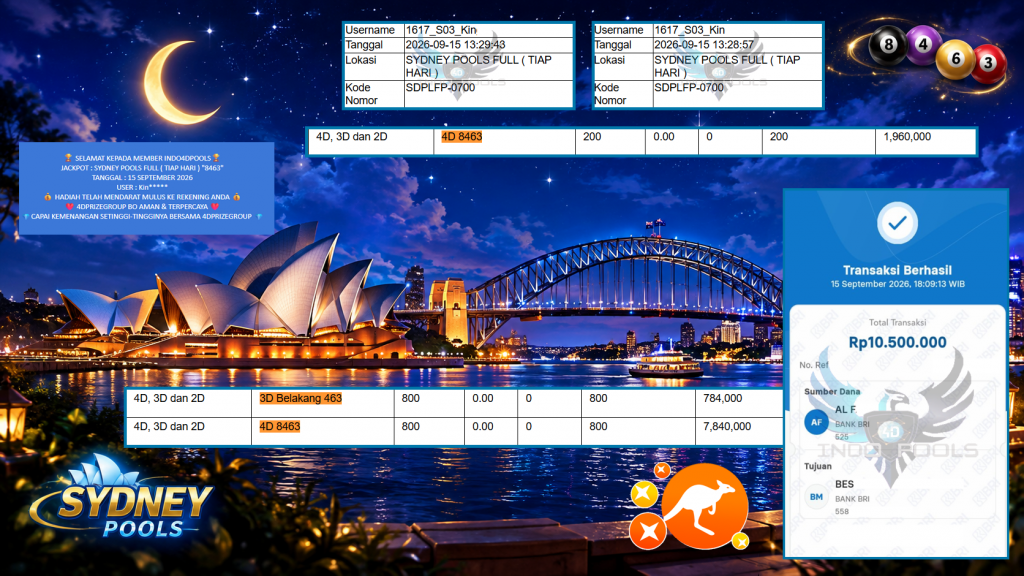Click Lokasi value in the 13:29:43 table
Image resolution: width=1024 pixels, height=576 pixels.
(x=479, y=66)
